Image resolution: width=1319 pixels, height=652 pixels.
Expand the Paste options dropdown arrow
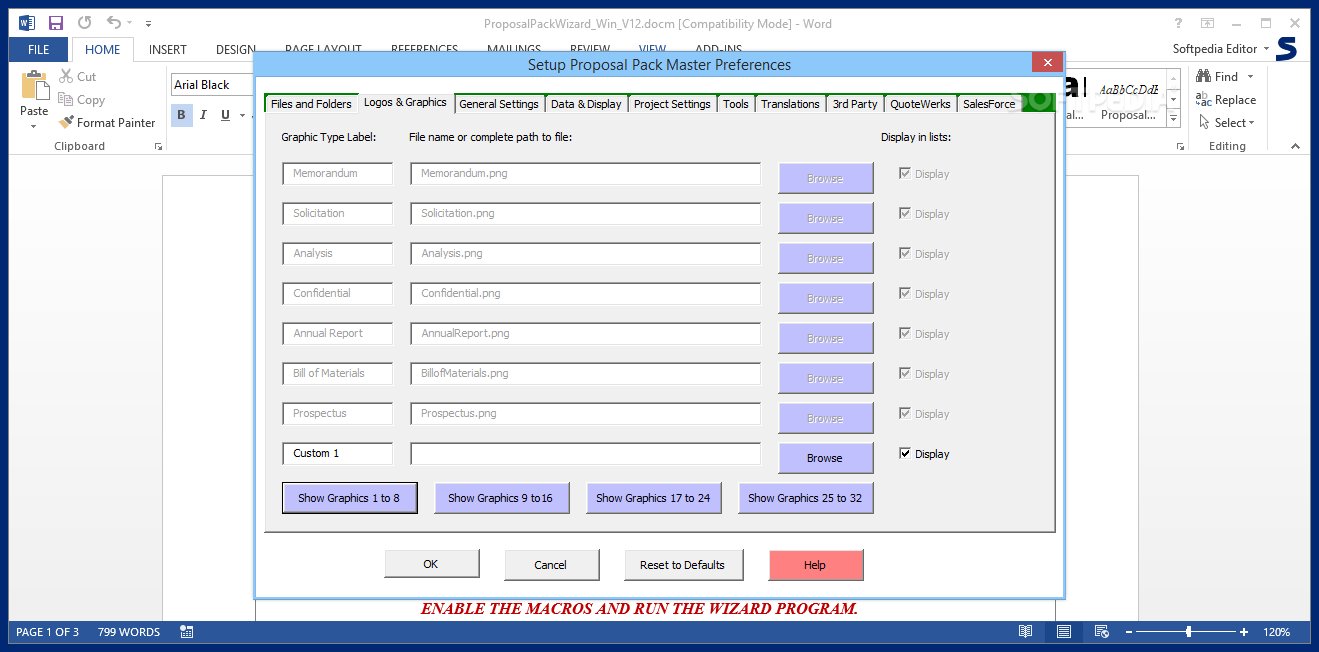34,126
